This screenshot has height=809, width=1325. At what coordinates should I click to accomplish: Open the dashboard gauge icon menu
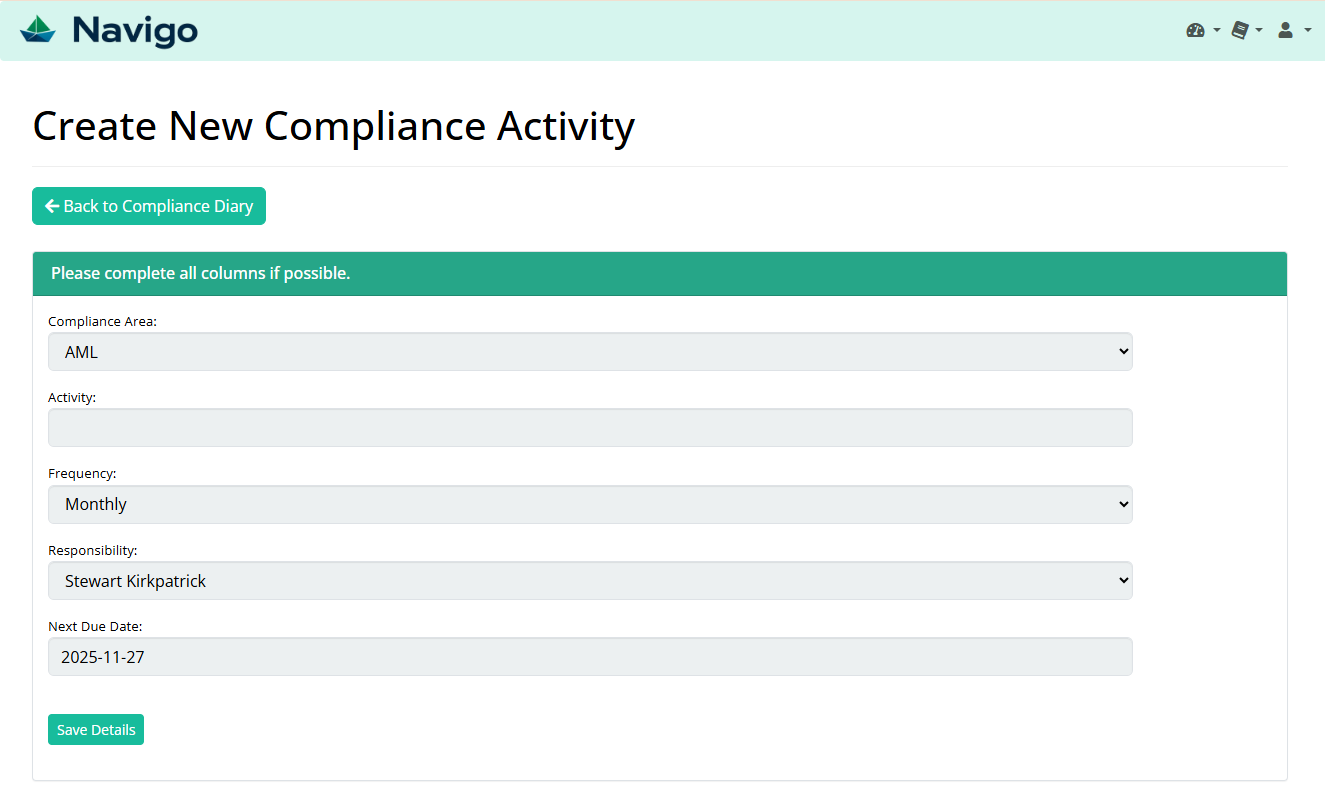(x=1195, y=30)
